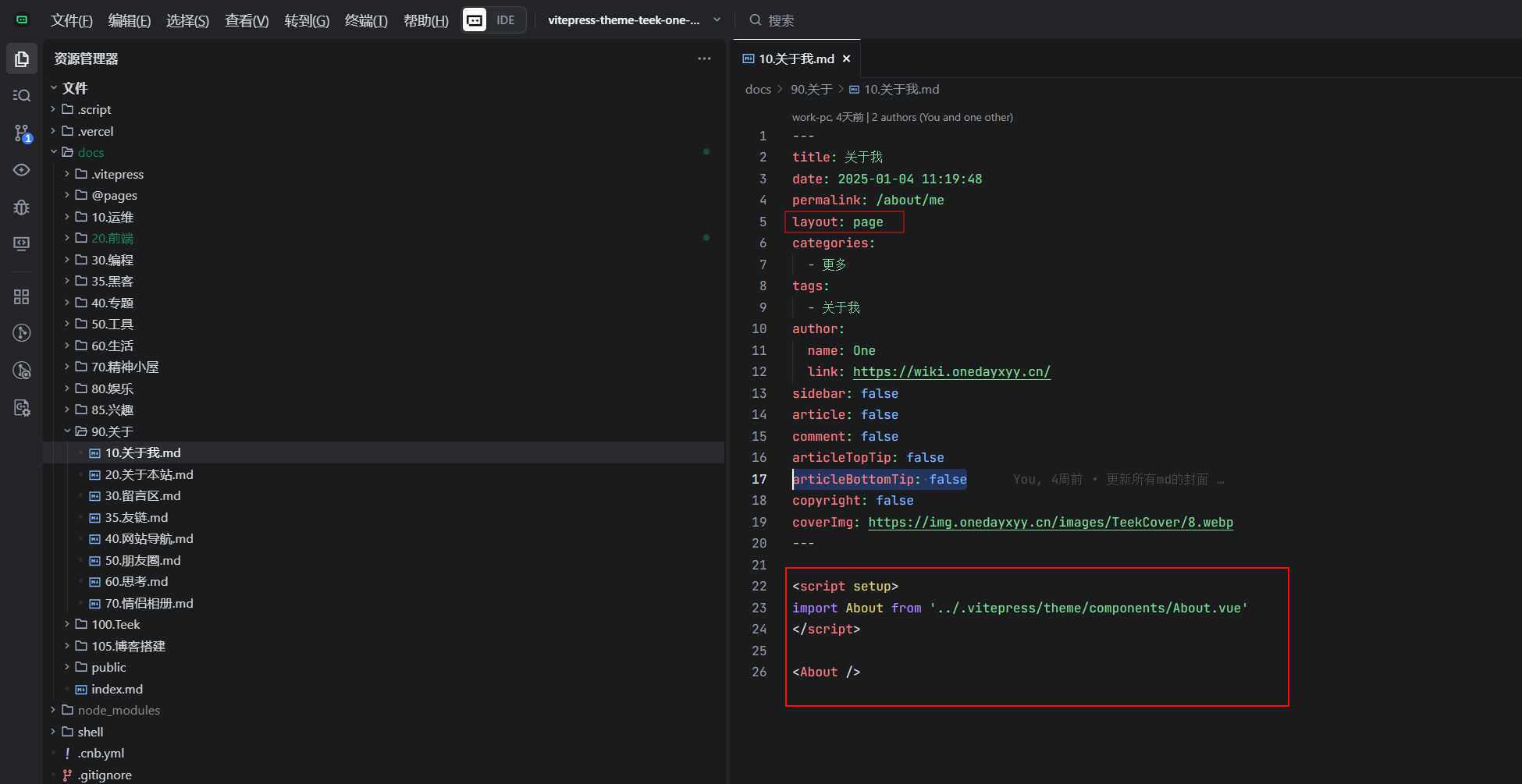Open the Extensions grid icon

click(x=22, y=297)
